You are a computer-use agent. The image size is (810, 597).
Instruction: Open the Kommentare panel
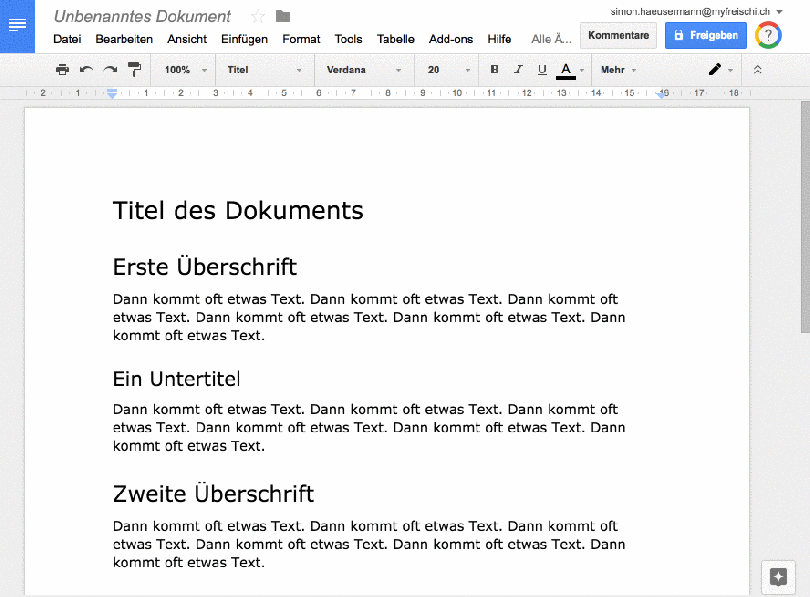pos(618,34)
